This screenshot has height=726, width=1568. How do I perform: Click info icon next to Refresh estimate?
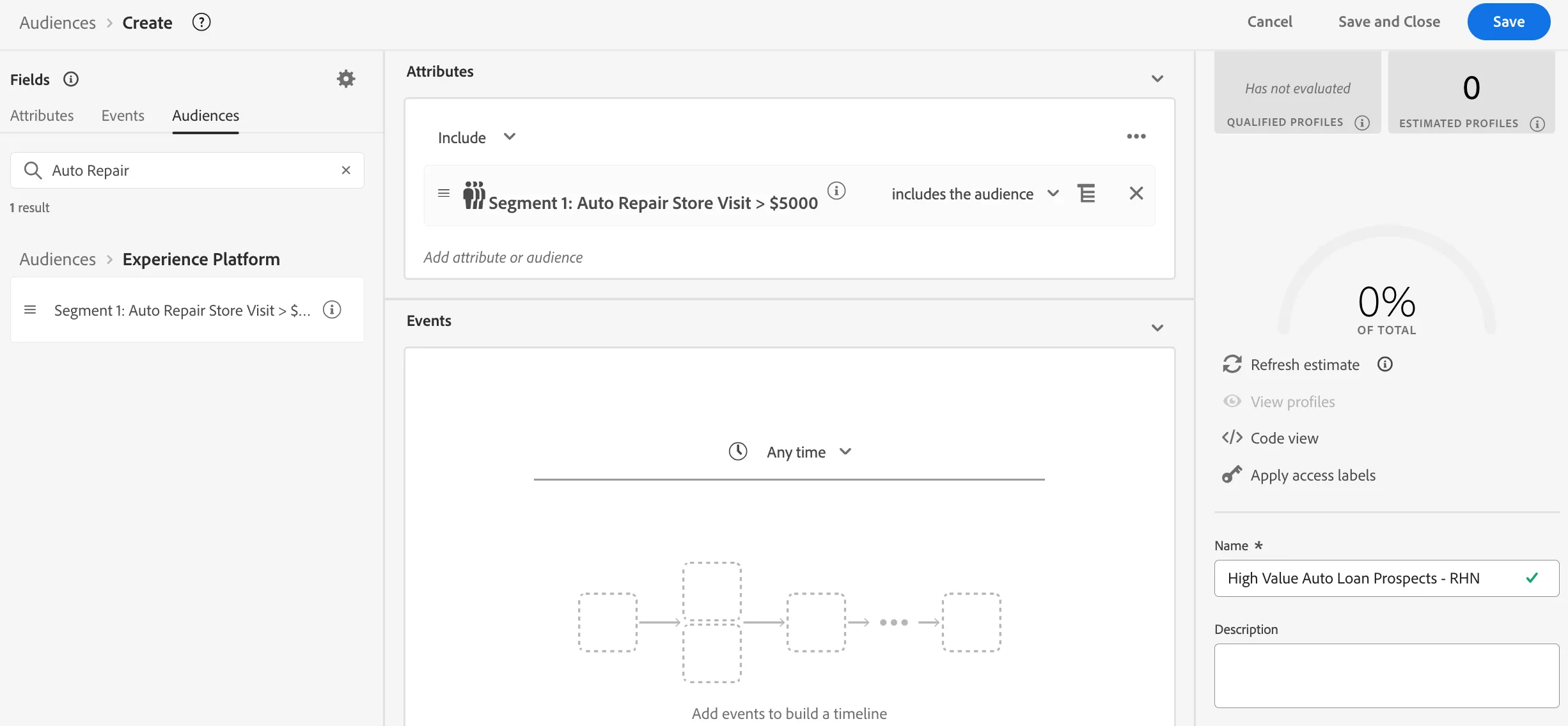(x=1385, y=364)
